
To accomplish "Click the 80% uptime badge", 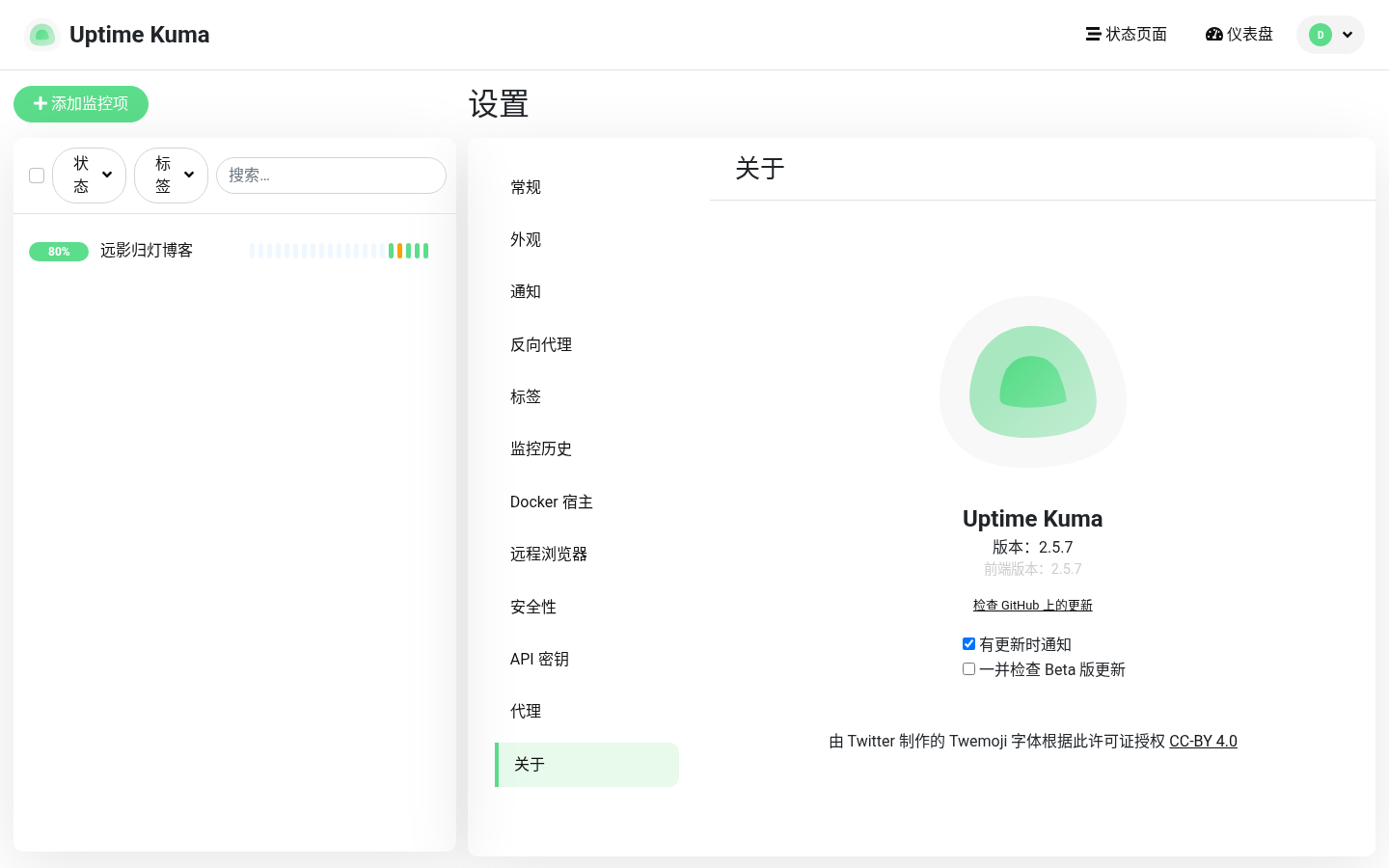I will pyautogui.click(x=59, y=252).
